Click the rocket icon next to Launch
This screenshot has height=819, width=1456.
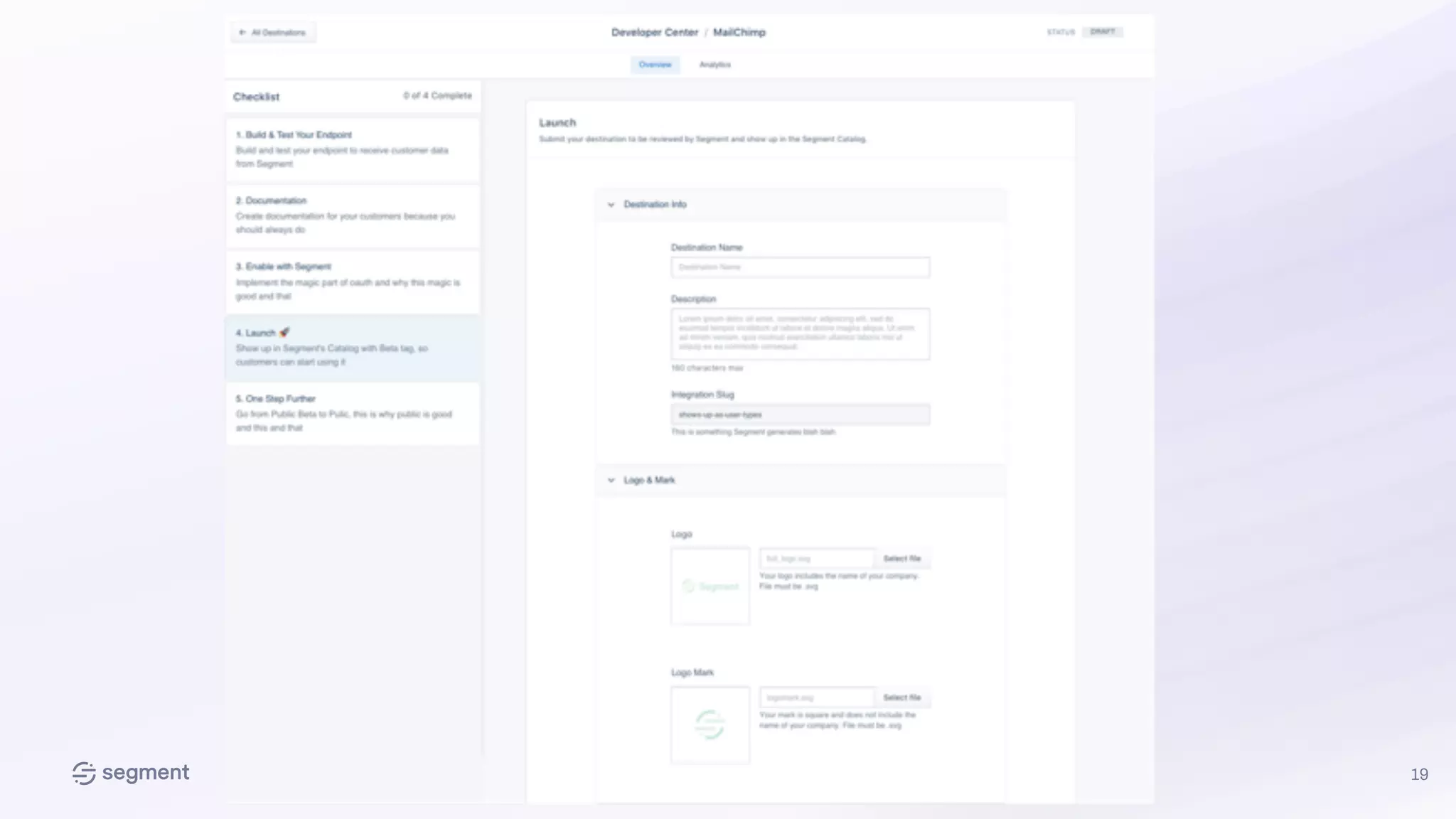pyautogui.click(x=284, y=333)
